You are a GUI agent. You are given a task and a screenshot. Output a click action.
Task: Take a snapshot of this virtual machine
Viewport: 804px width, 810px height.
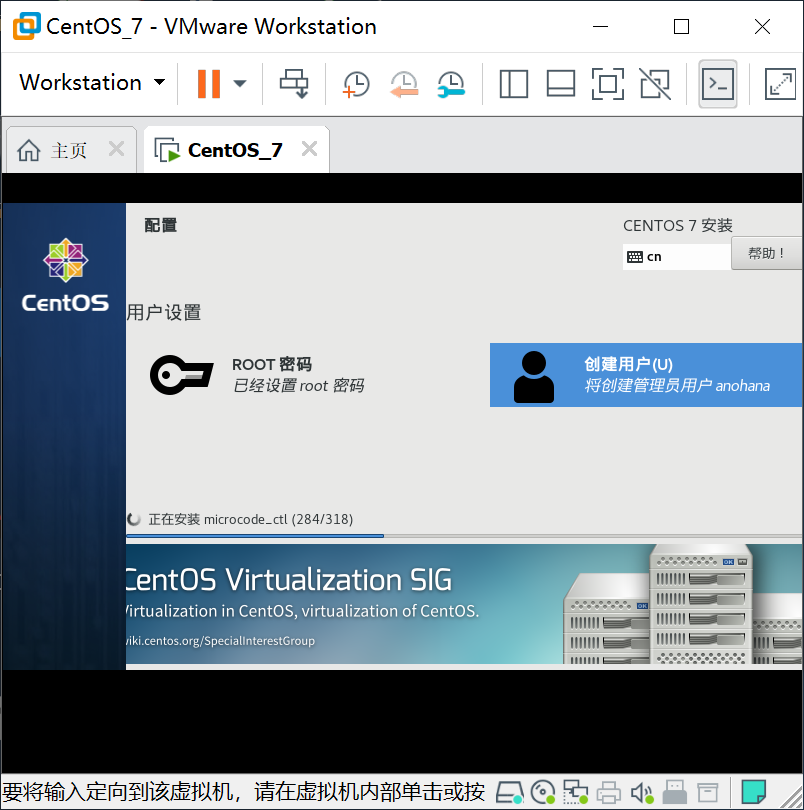[x=356, y=84]
